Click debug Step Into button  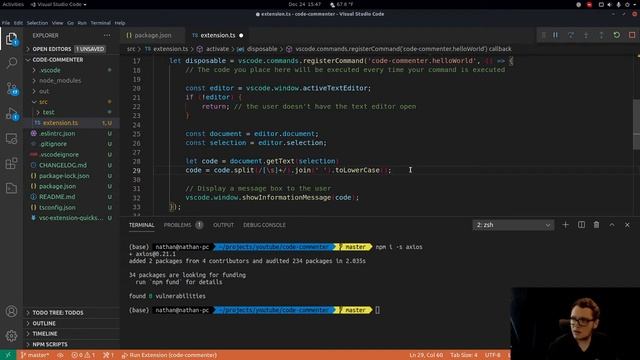(586, 35)
